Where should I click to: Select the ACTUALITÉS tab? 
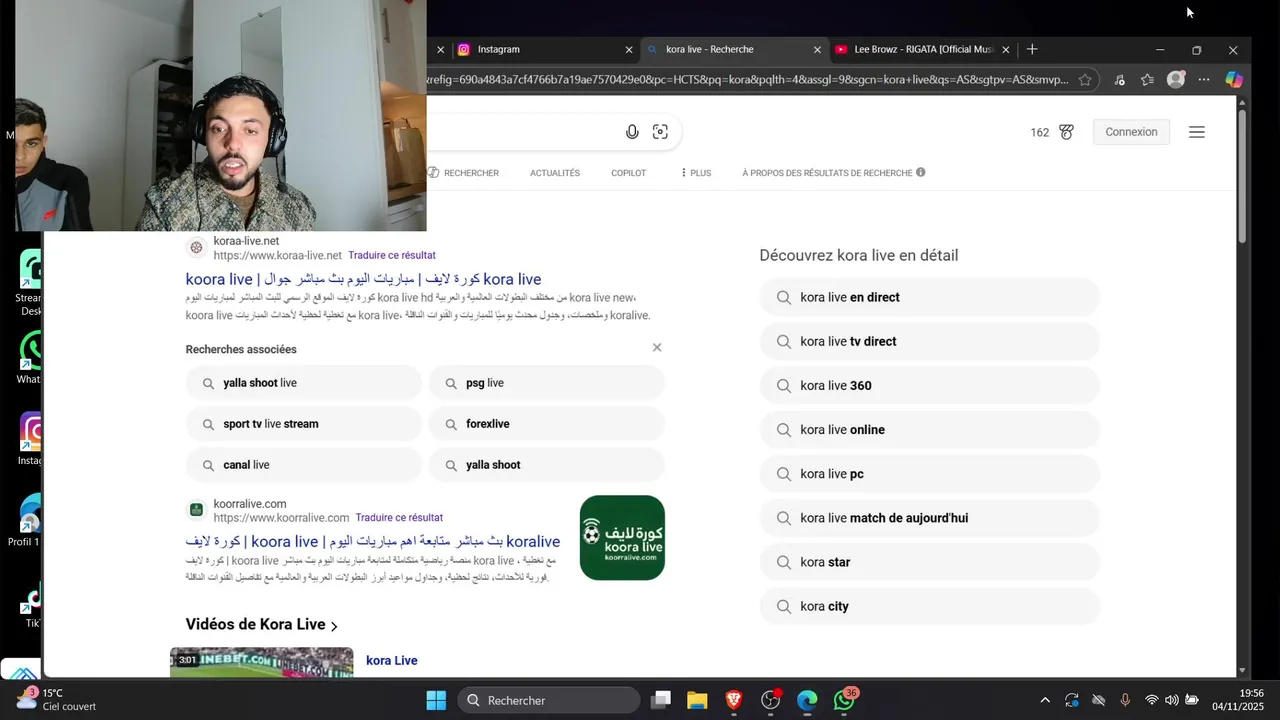555,173
